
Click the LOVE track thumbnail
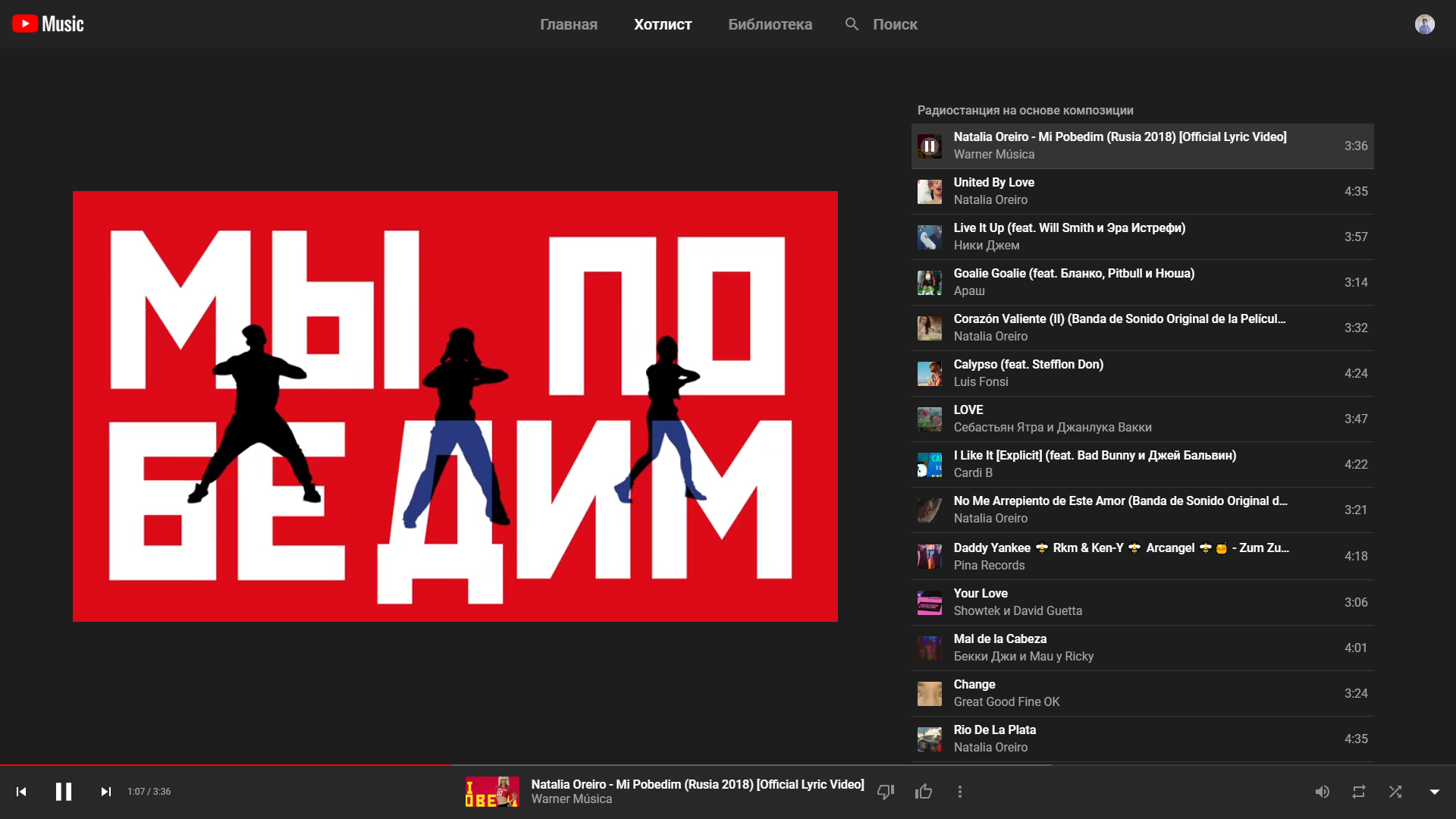(930, 419)
